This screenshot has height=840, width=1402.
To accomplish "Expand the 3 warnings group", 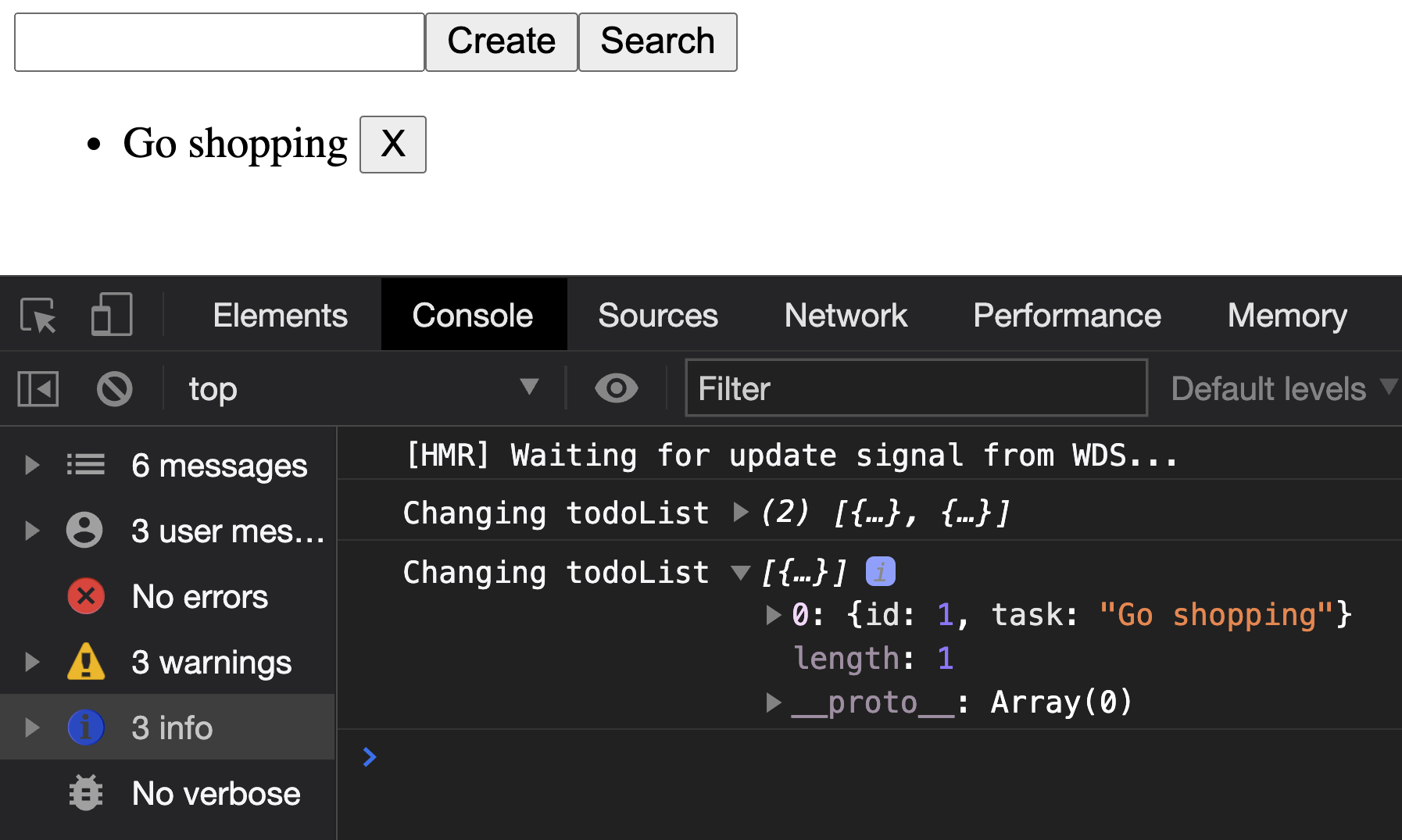I will coord(32,663).
